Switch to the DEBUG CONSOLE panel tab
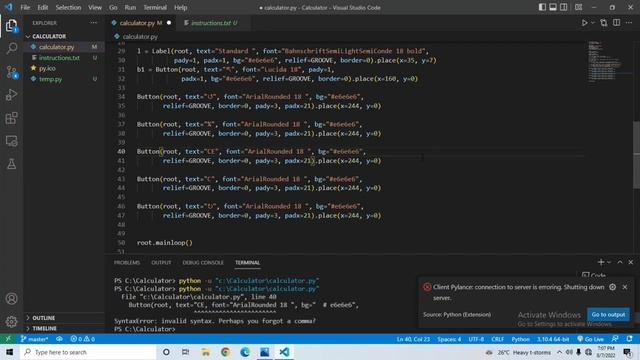 coord(203,262)
